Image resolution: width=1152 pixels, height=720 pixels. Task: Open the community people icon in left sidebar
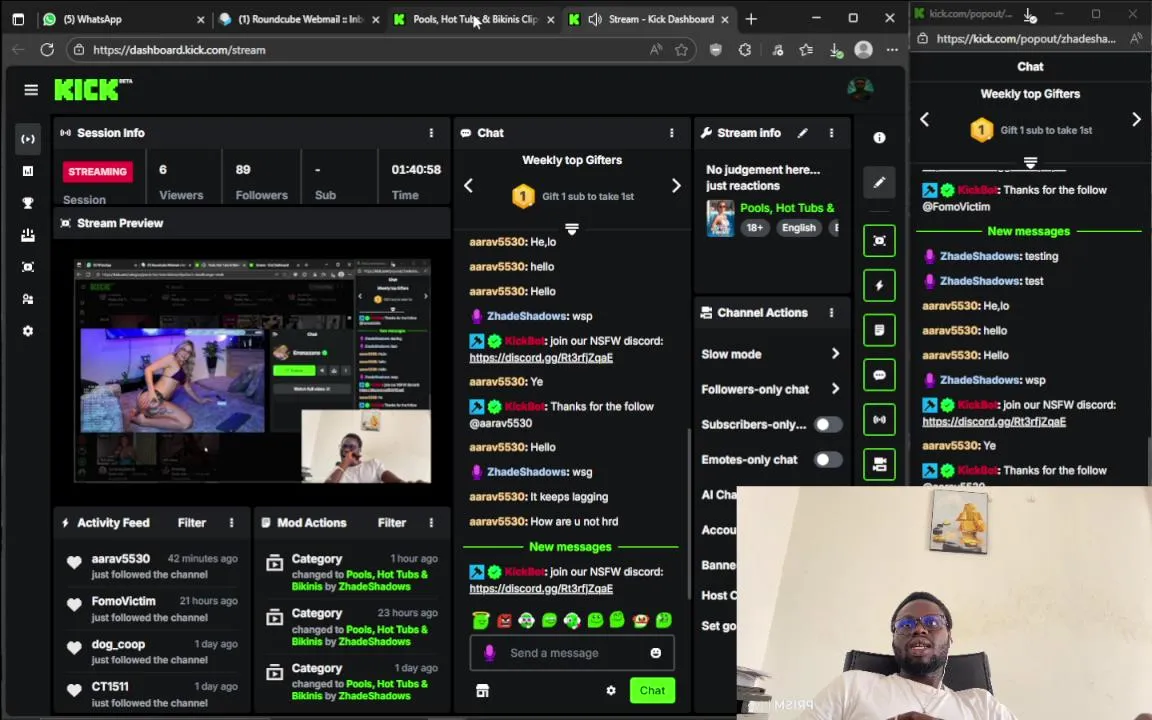tap(28, 299)
